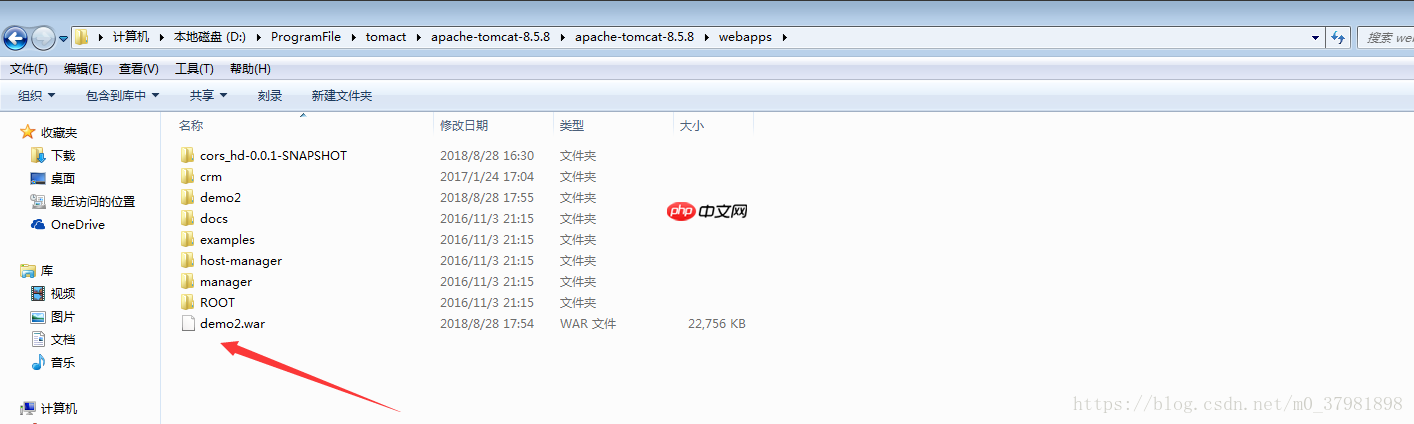This screenshot has height=424, width=1414.
Task: Select cors_hd-0.0.1-SNAPSHOT folder icon
Action: 187,155
